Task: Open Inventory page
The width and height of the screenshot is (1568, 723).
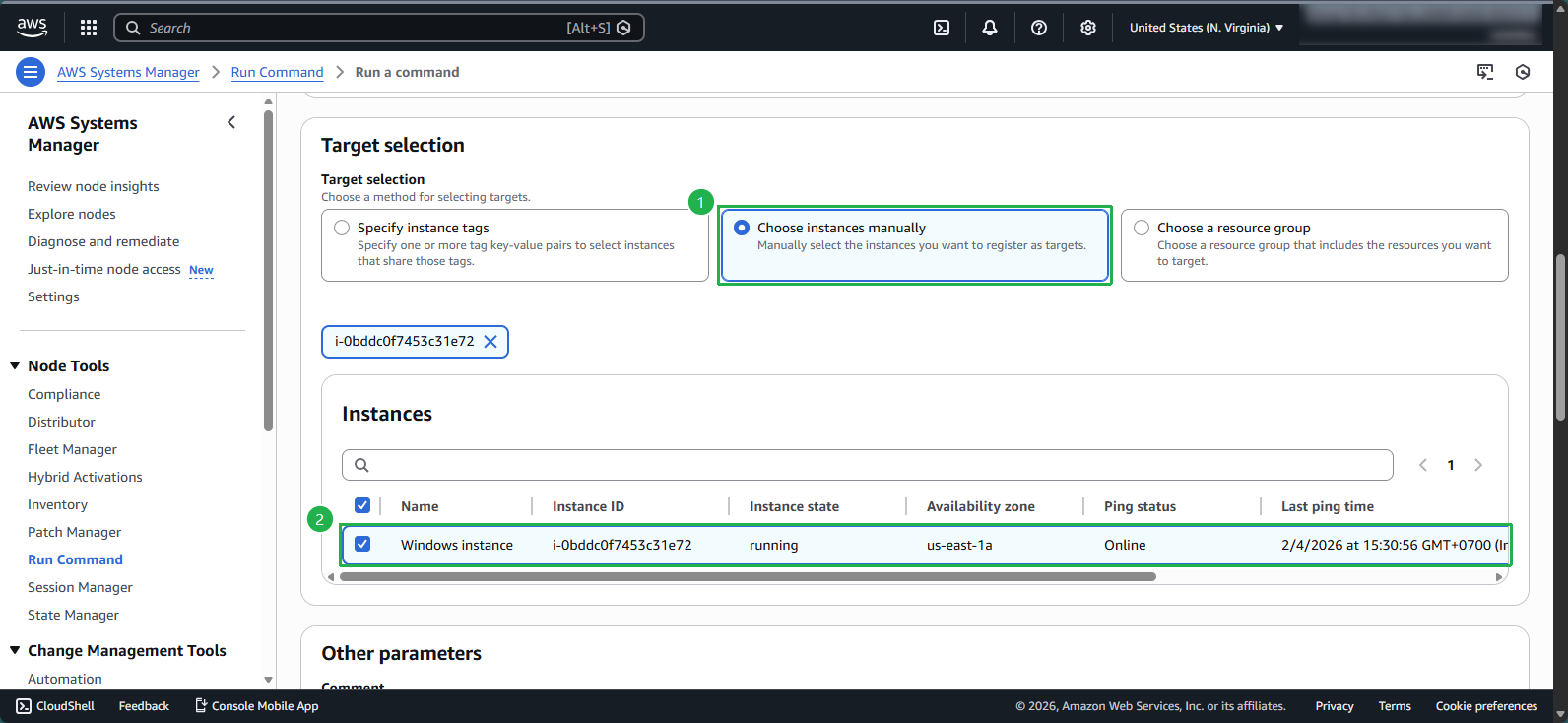Action: tap(57, 504)
